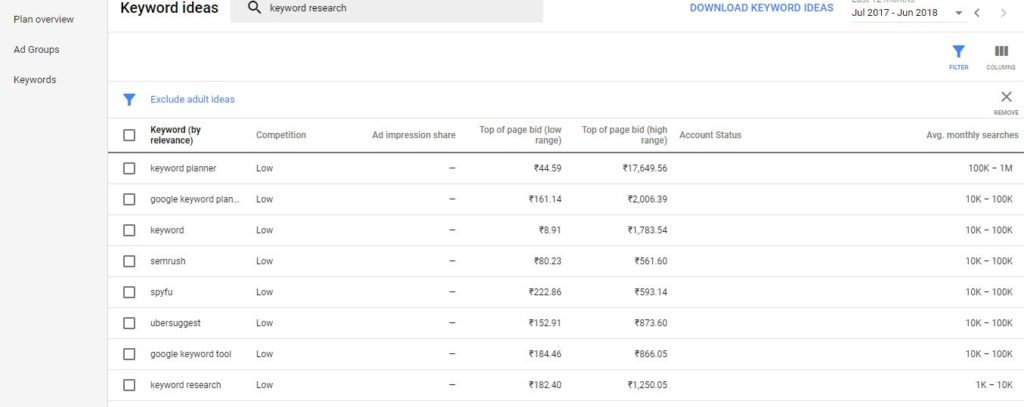Click the 'semrush' keyword text
Screen dimensions: 1024x407
[x=168, y=261]
